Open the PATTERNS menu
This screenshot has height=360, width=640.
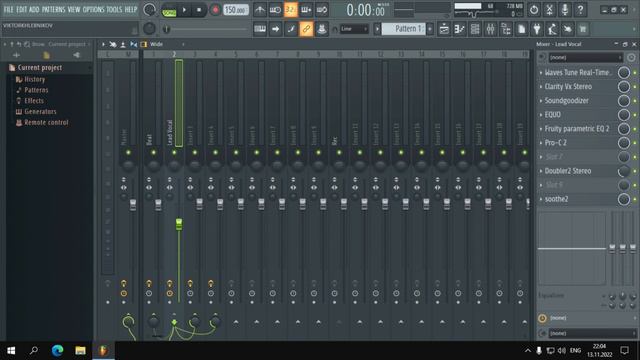pos(53,9)
